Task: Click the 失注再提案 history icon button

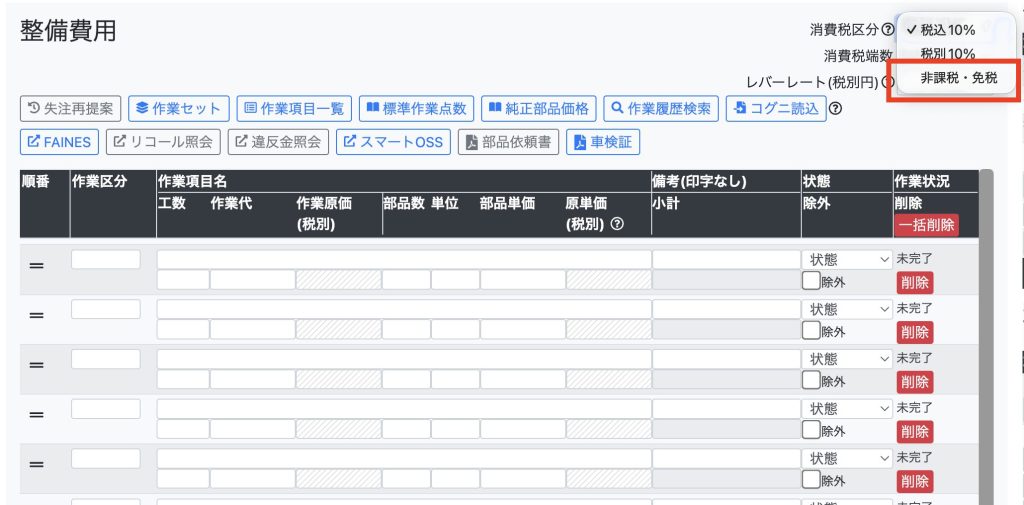Action: pos(70,108)
